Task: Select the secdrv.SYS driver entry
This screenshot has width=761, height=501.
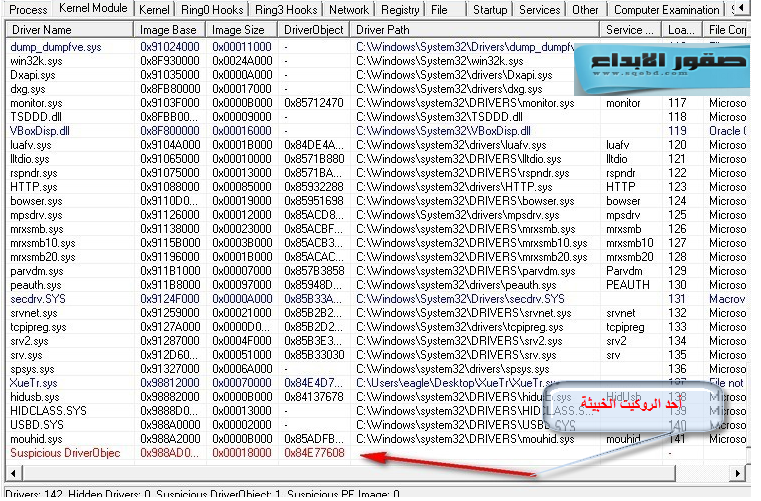Action: [x=39, y=299]
